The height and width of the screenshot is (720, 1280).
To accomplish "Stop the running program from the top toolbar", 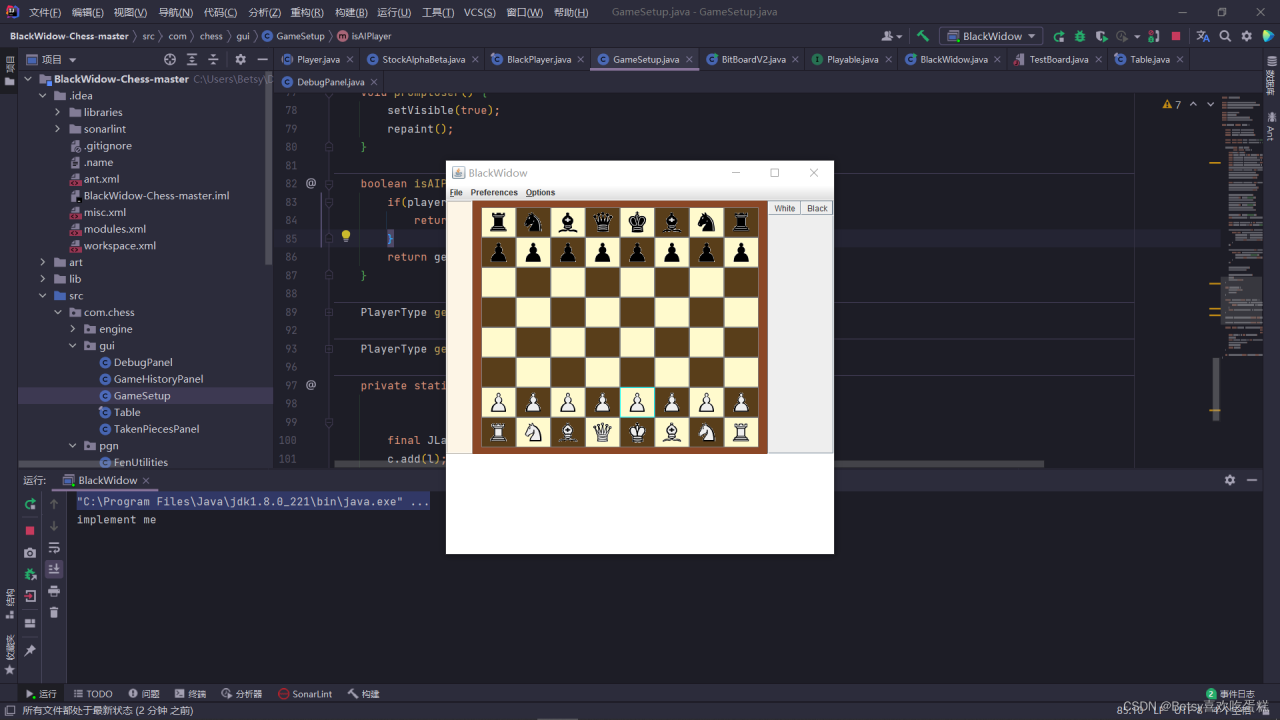I will pos(1176,36).
